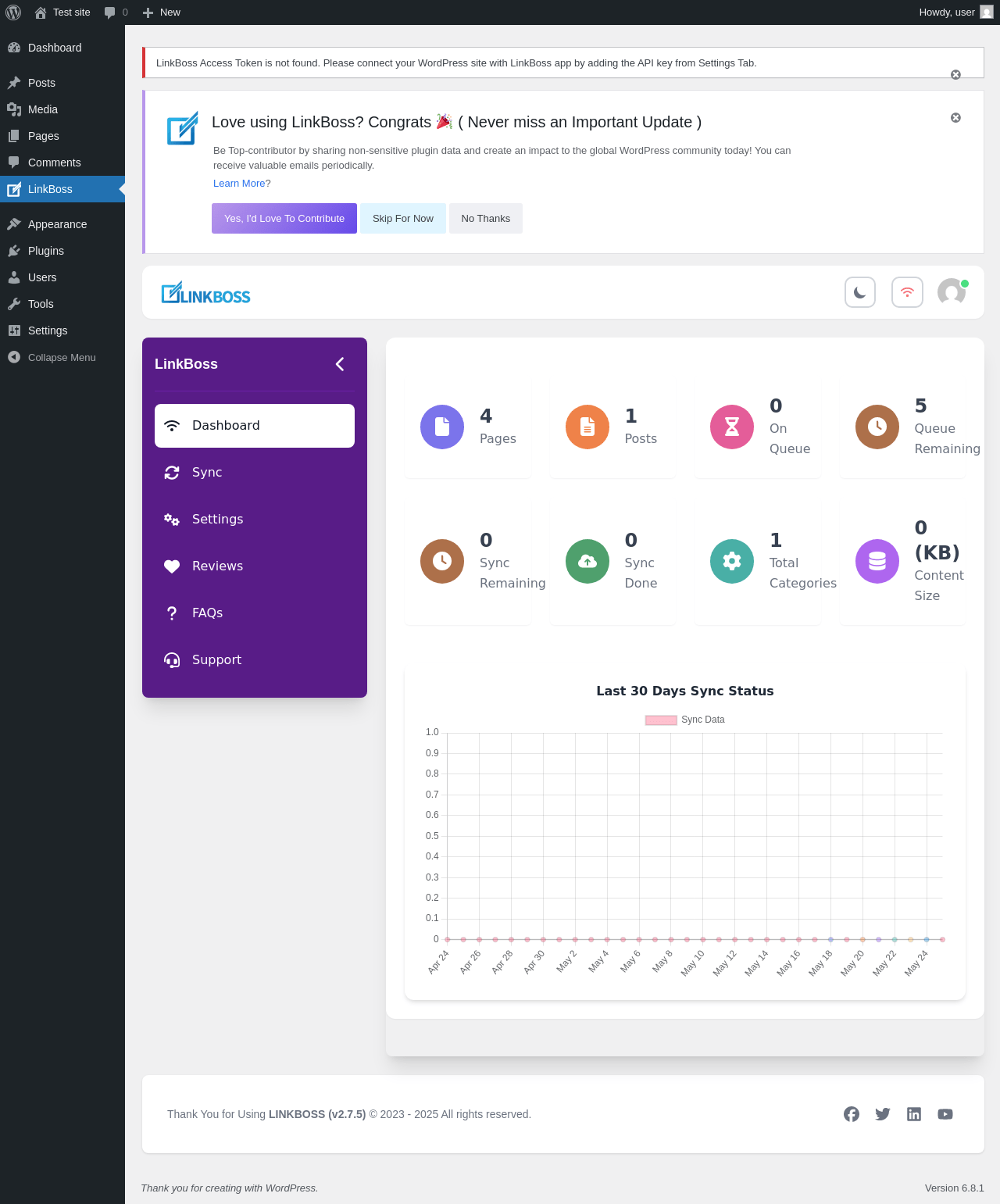Click the purple Content Size database icon
Screen dimensions: 1000x1204
(877, 561)
